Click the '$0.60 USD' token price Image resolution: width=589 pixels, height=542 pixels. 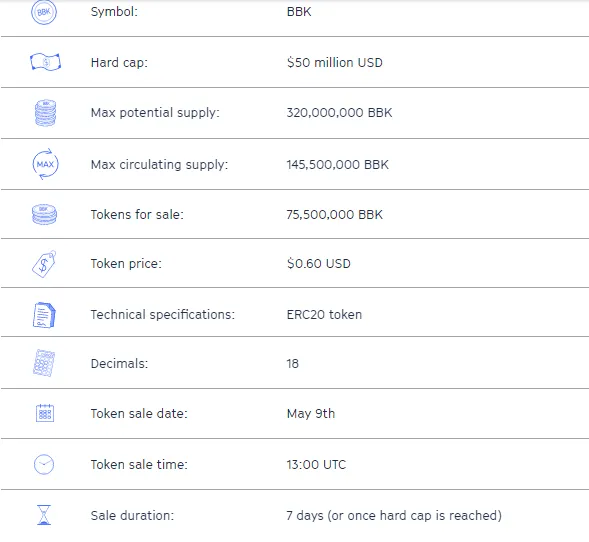(x=319, y=263)
